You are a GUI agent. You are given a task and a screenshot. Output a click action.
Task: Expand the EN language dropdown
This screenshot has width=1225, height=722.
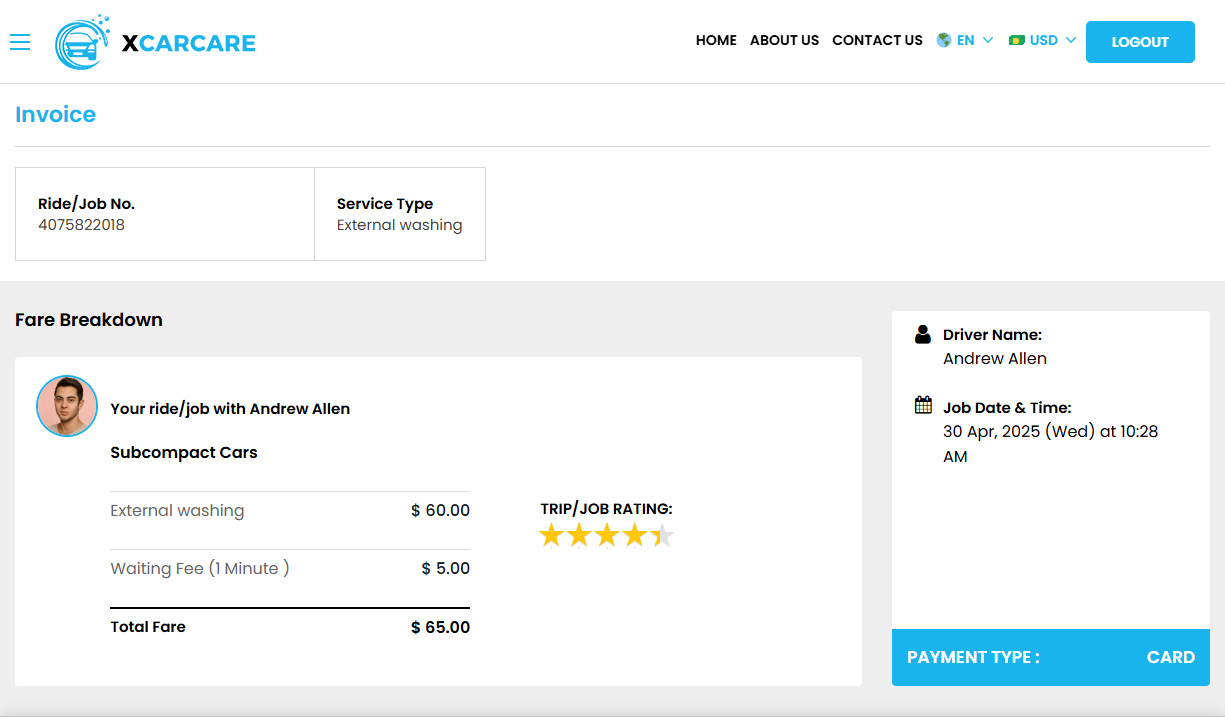point(965,40)
